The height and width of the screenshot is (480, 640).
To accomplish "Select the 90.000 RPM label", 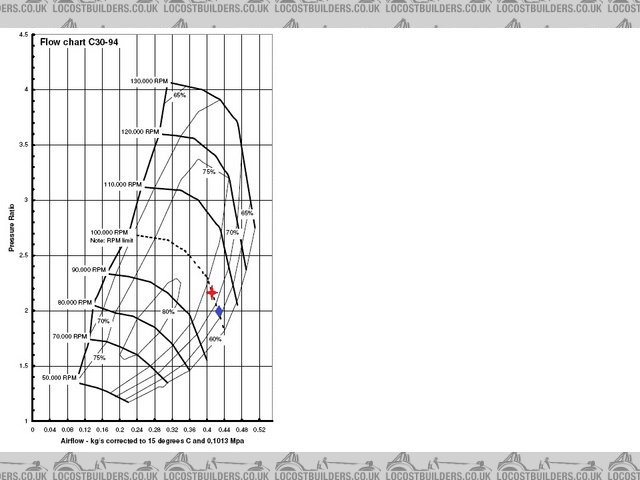I will (90, 270).
